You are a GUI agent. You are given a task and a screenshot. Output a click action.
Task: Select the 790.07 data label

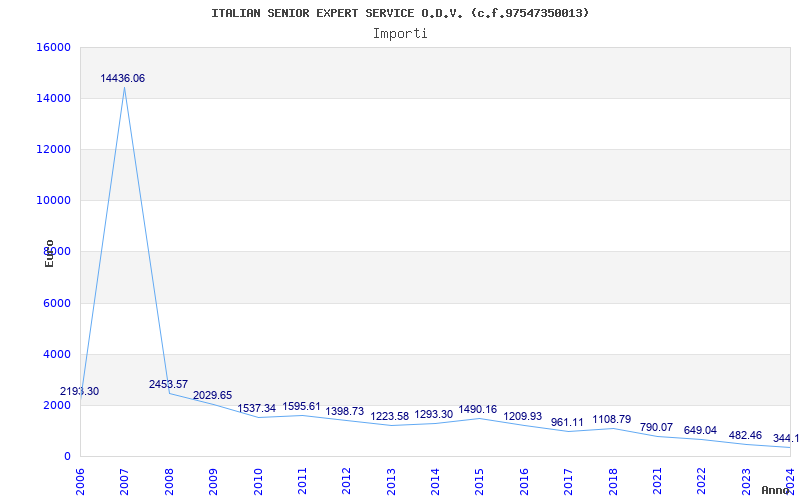656,427
